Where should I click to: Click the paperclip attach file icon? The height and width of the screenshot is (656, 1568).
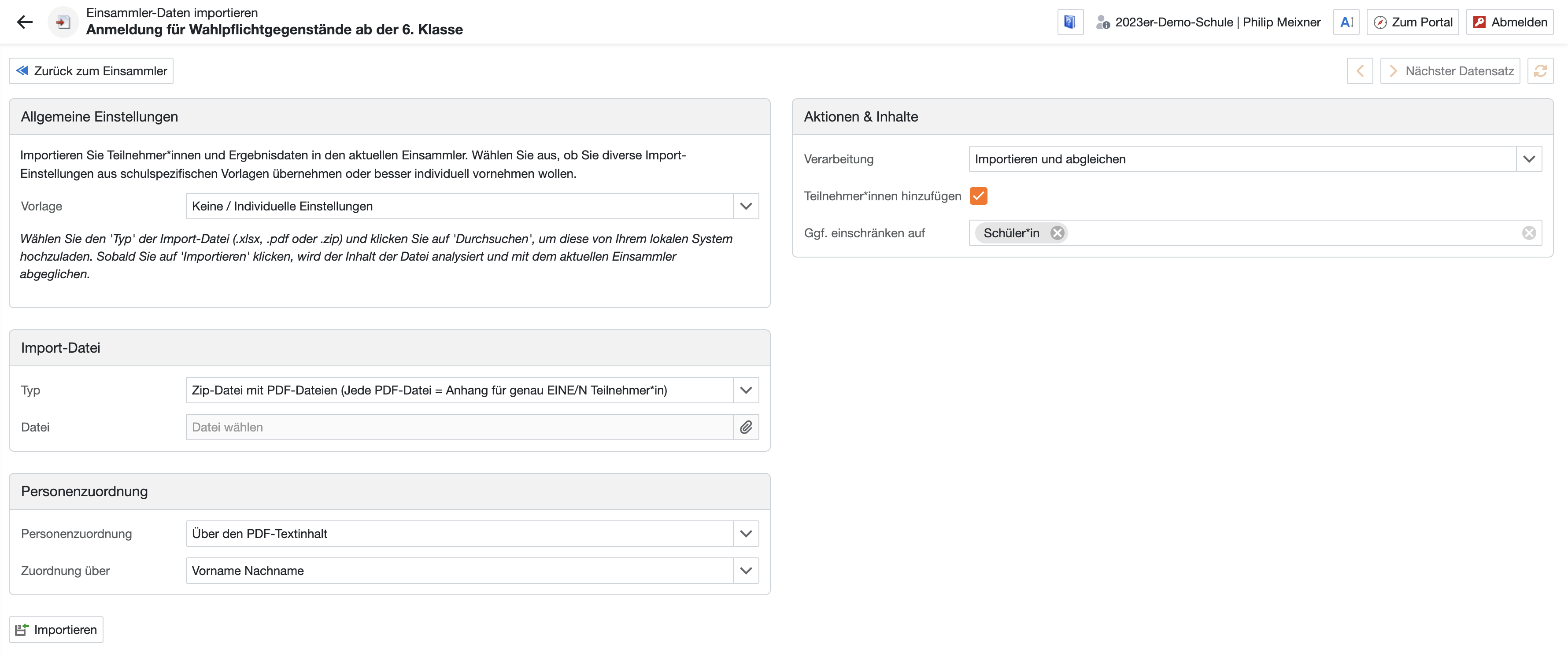[746, 427]
